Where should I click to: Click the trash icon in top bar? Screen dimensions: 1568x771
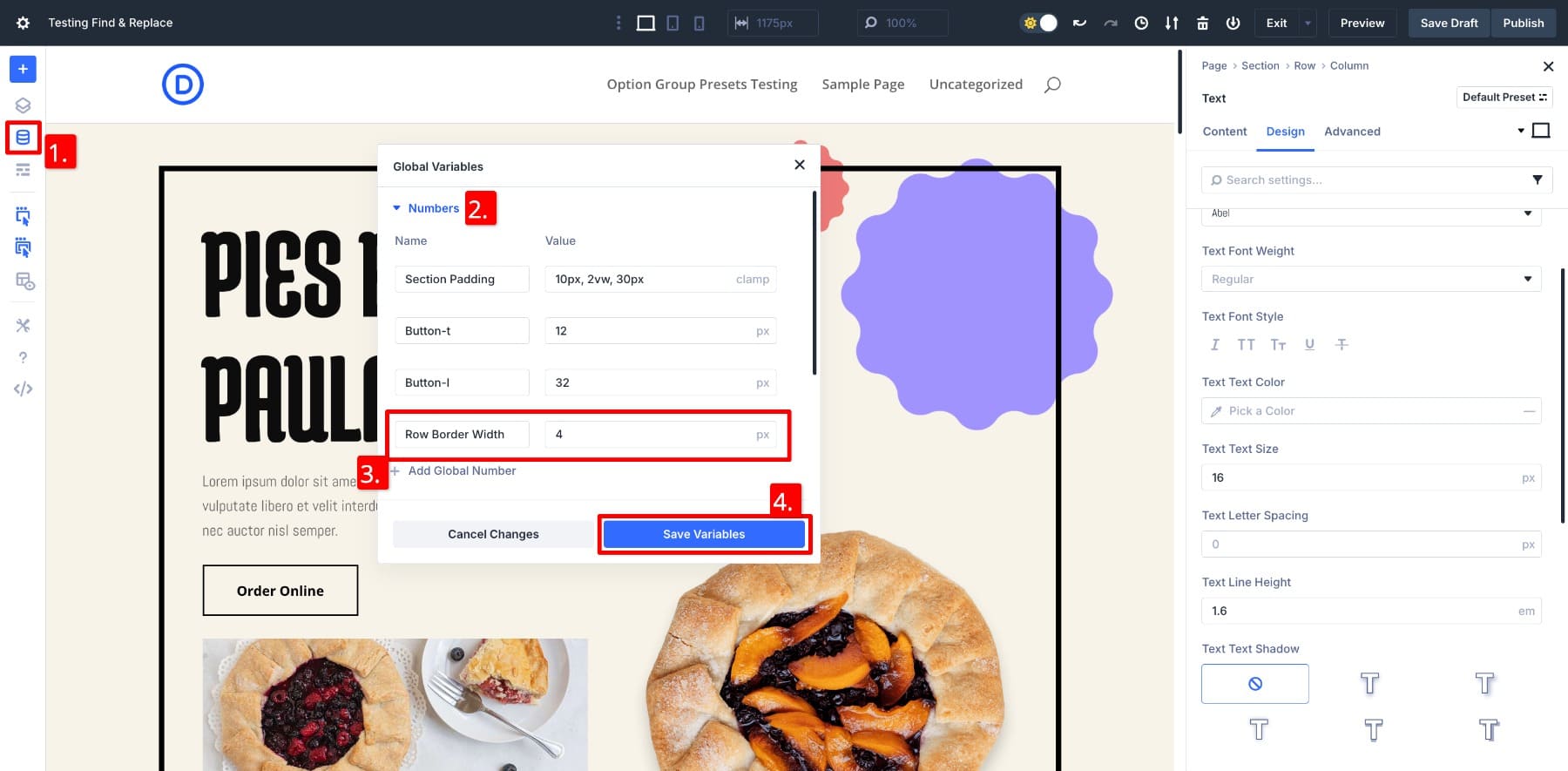tap(1202, 24)
